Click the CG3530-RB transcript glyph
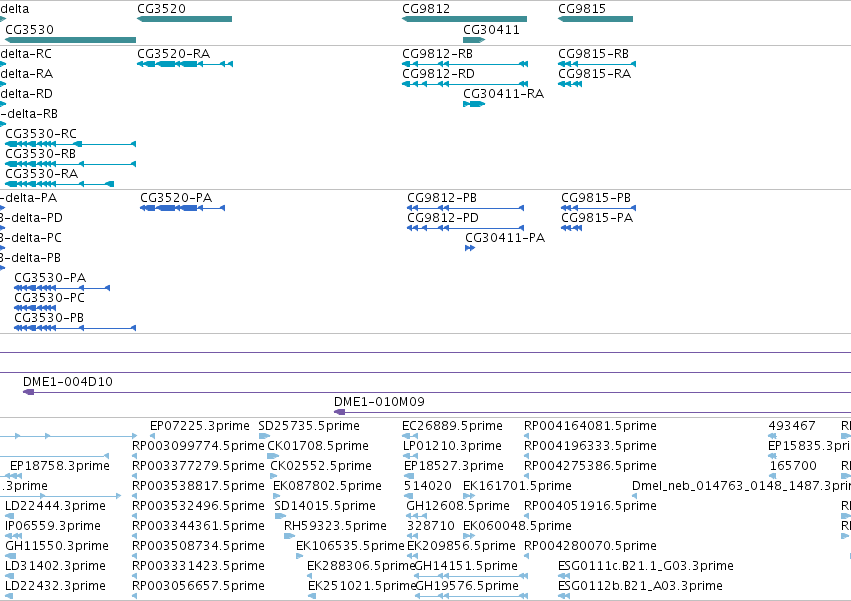Screen dimensions: 851x601 (71, 164)
